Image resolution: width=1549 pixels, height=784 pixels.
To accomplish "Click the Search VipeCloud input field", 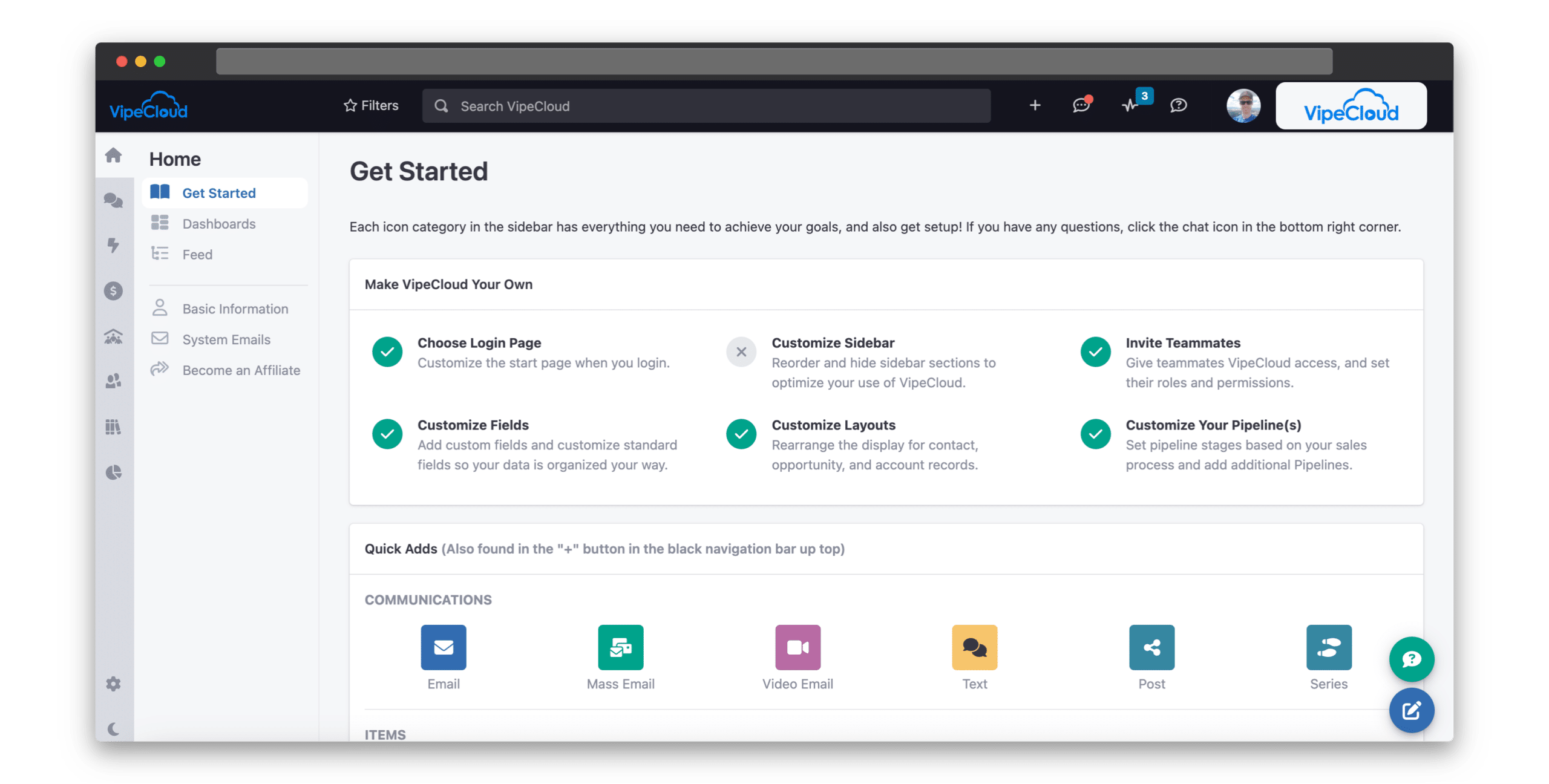I will 706,105.
